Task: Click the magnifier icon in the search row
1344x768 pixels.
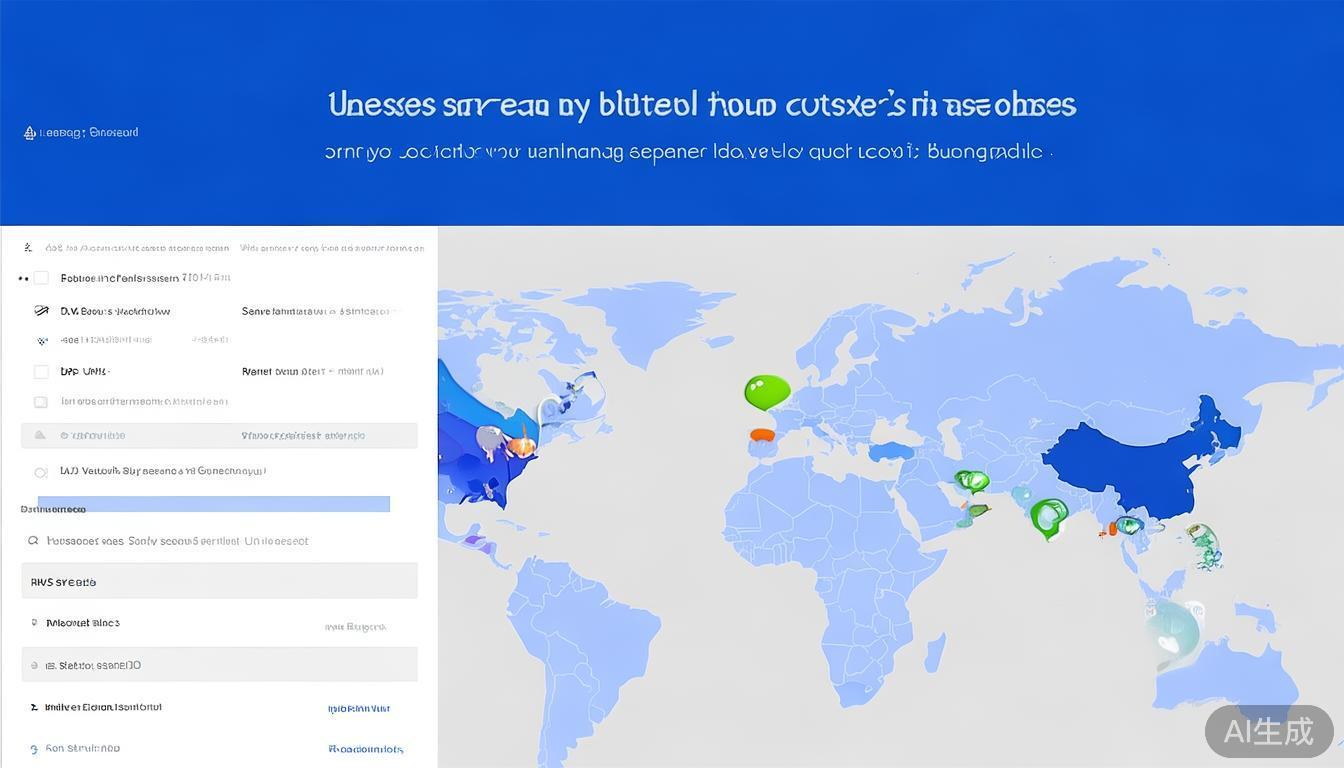Action: (x=33, y=541)
